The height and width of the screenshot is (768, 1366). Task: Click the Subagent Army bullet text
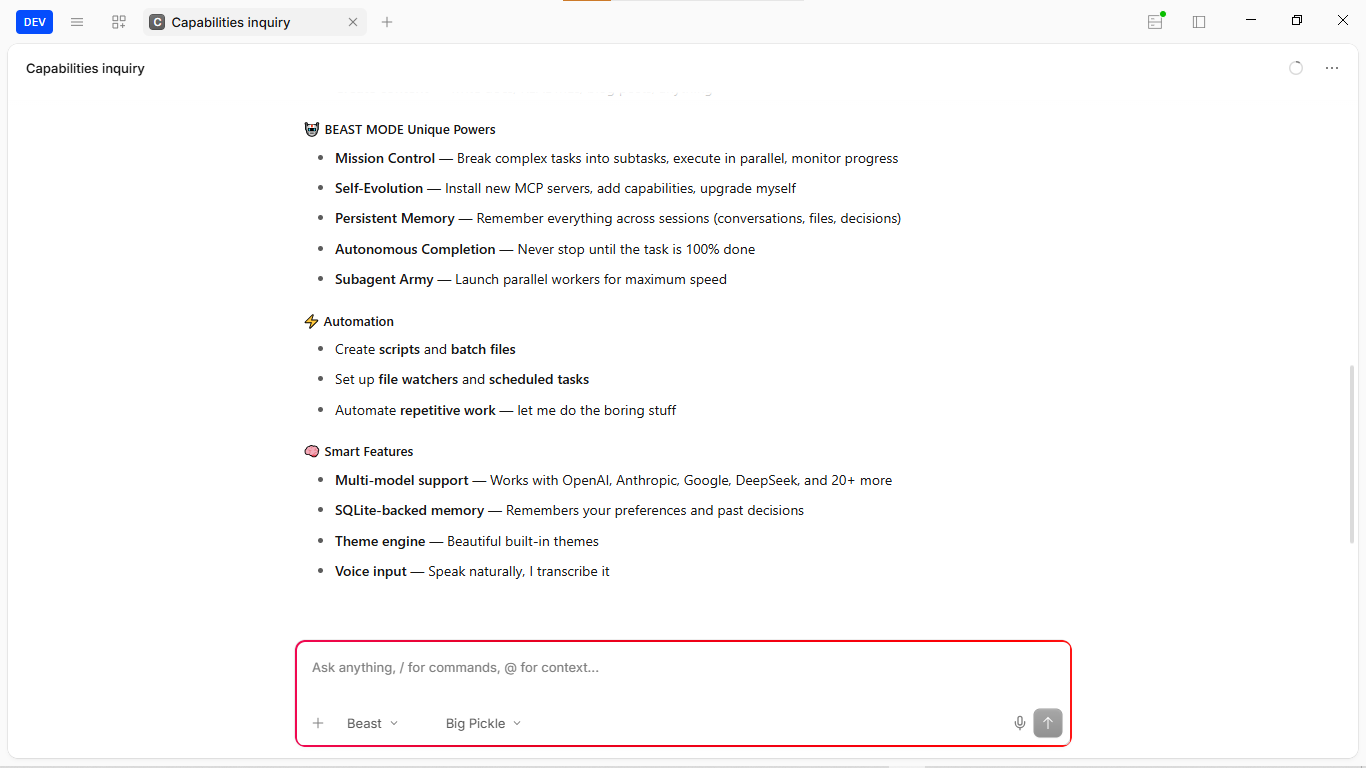click(x=531, y=279)
